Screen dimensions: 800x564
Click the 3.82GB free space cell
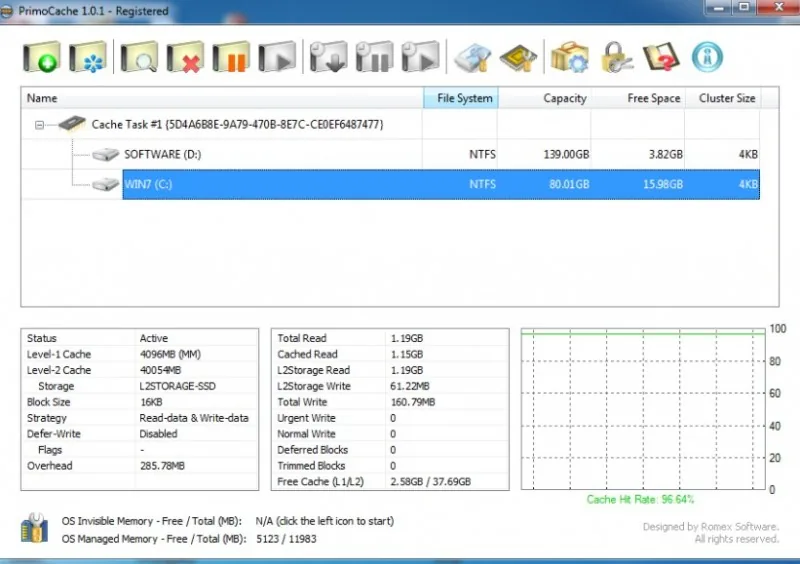tap(665, 154)
